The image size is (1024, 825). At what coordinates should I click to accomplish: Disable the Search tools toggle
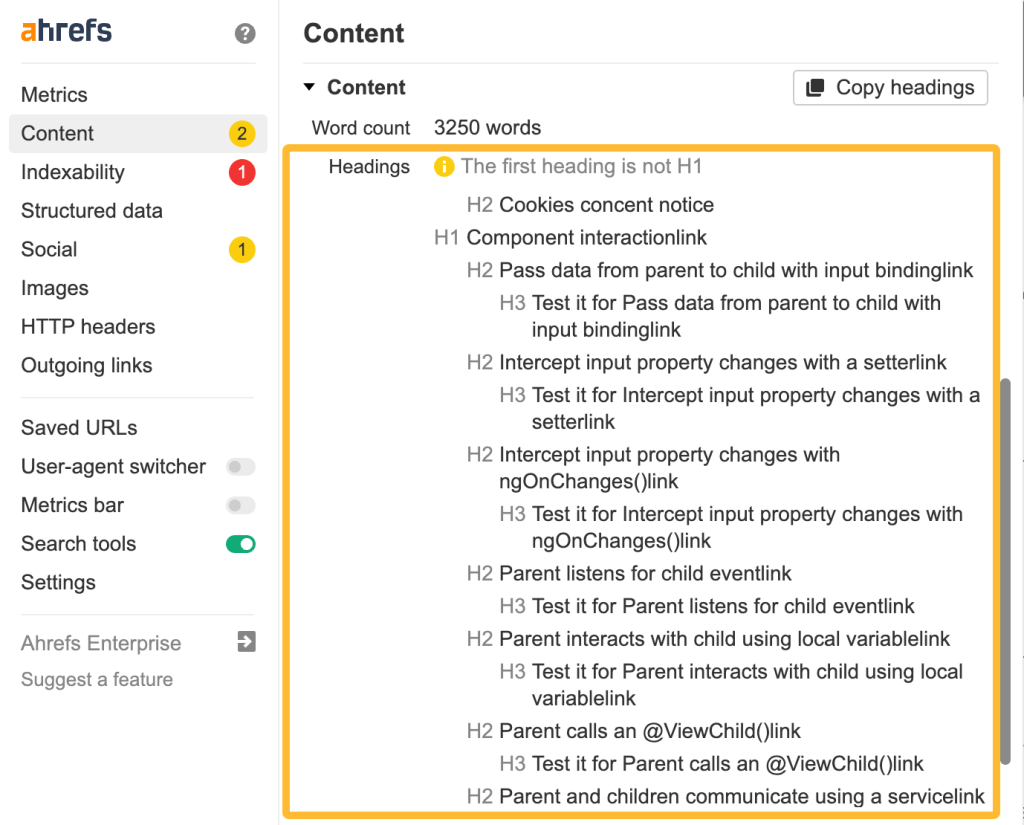click(241, 544)
